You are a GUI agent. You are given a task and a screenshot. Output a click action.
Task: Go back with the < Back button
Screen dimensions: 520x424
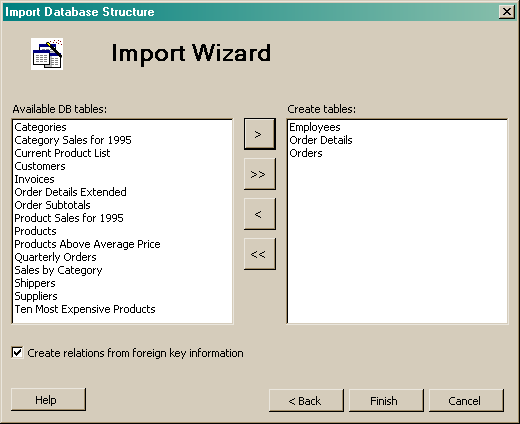tap(306, 400)
